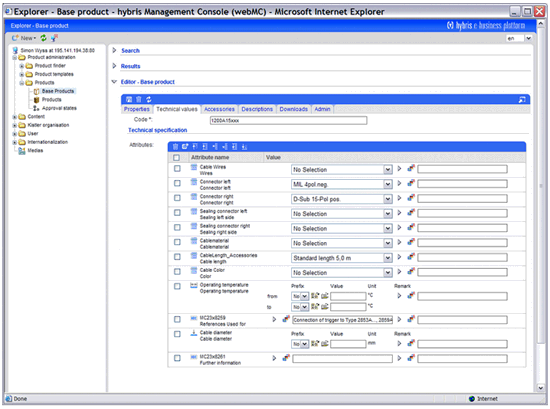550x409 pixels.
Task: Click the Code input field
Action: (x=288, y=121)
